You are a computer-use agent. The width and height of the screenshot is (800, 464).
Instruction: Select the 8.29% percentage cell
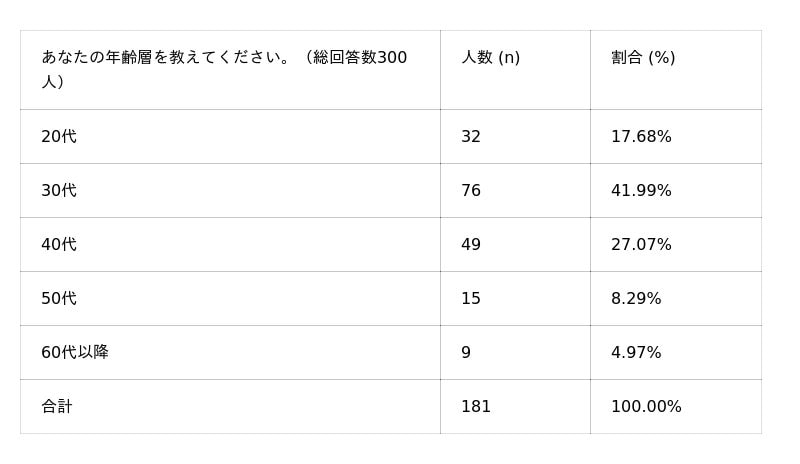(636, 299)
